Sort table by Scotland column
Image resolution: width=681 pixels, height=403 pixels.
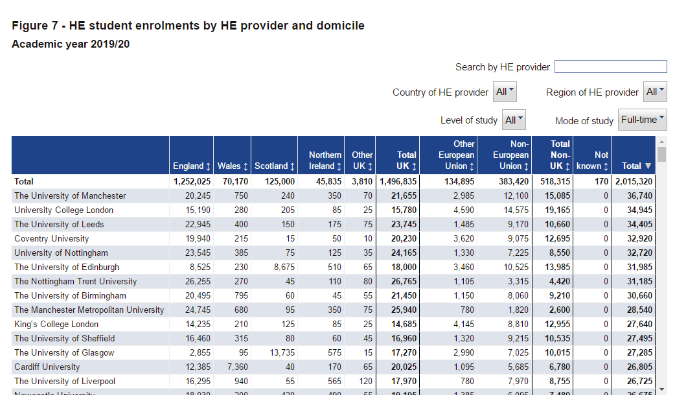pos(272,165)
